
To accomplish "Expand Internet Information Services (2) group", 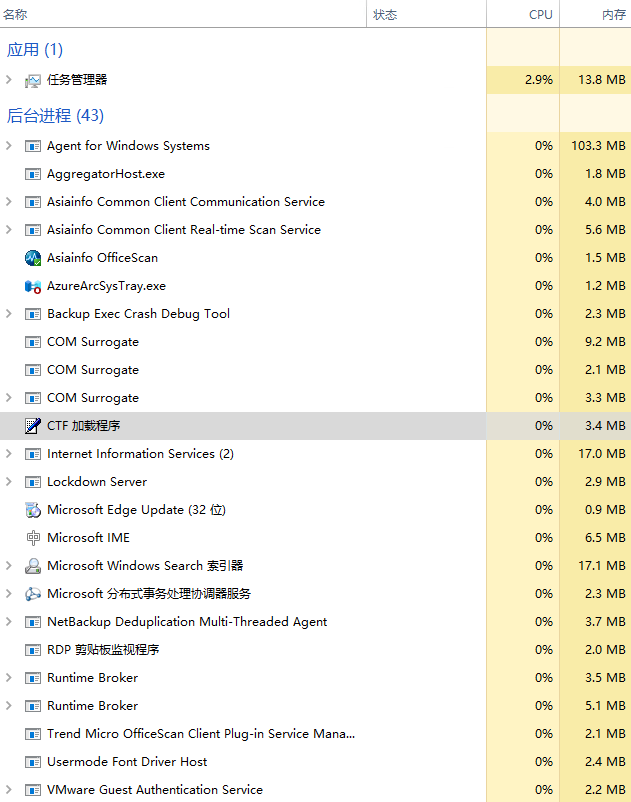I will click(x=9, y=454).
